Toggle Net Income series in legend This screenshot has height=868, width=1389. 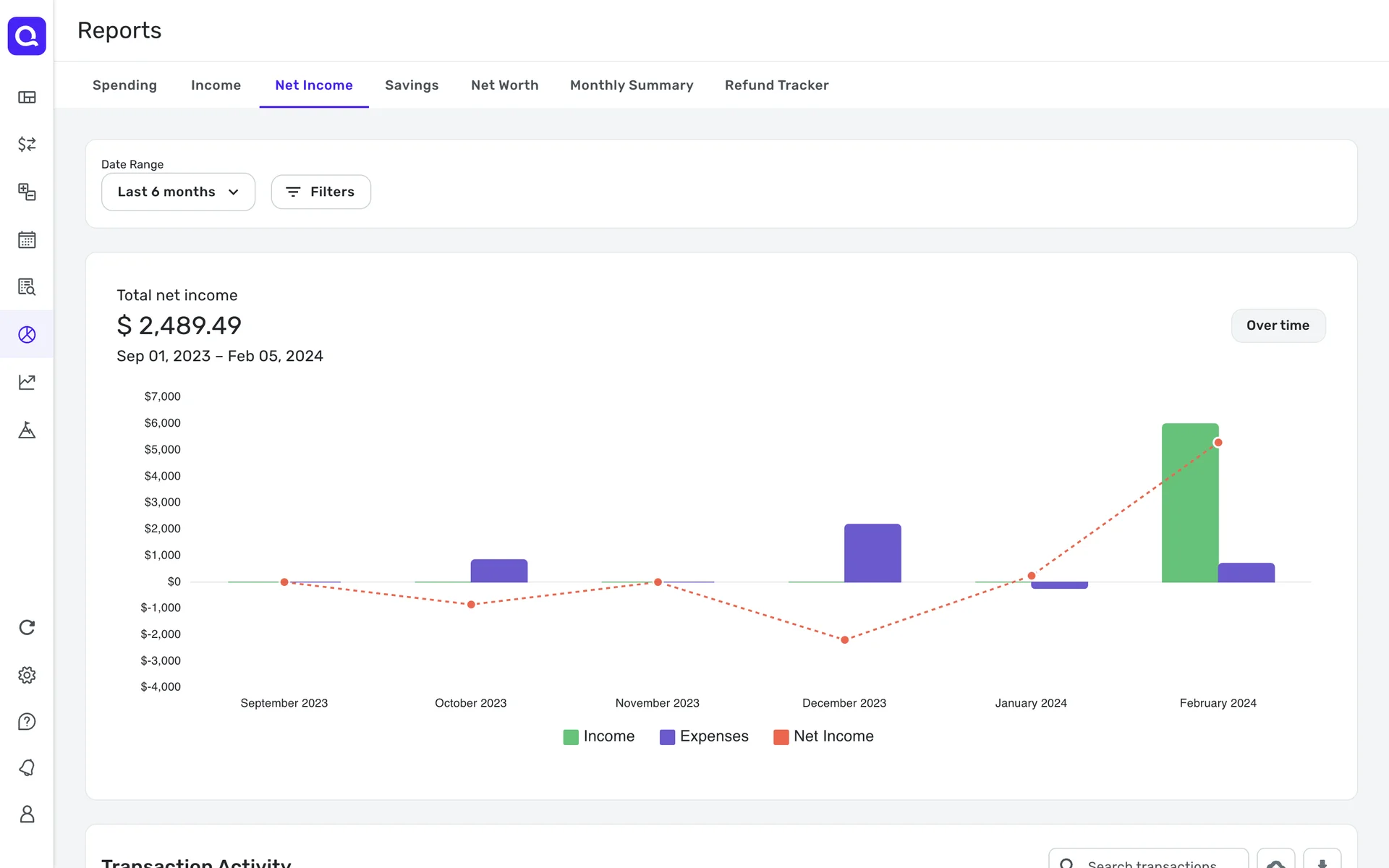(x=823, y=736)
